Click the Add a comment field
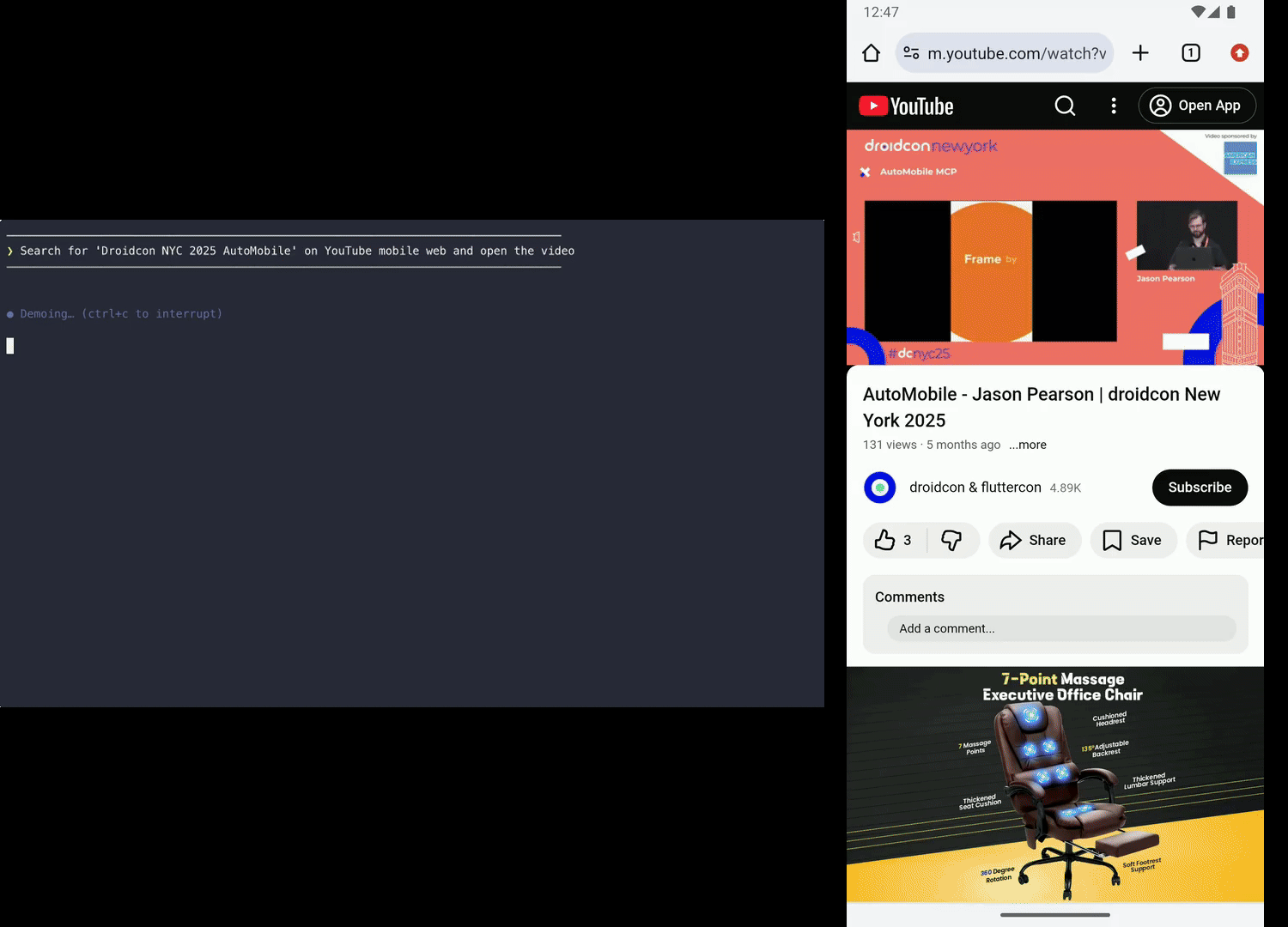Viewport: 1288px width, 927px height. click(1060, 628)
